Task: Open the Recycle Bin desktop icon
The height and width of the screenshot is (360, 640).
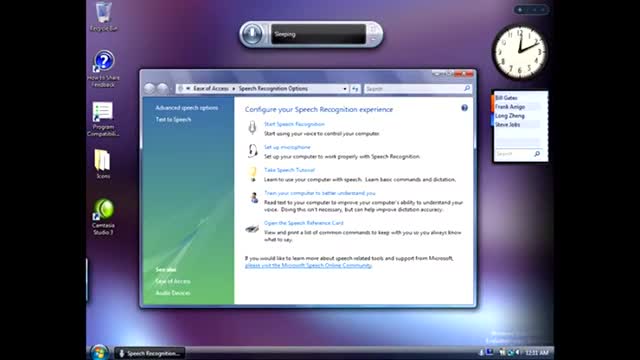Action: (104, 16)
